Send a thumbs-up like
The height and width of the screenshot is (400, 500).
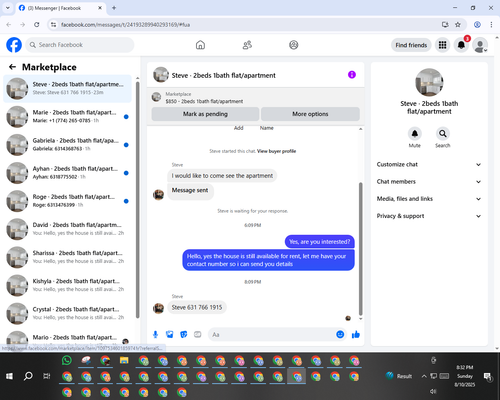356,334
